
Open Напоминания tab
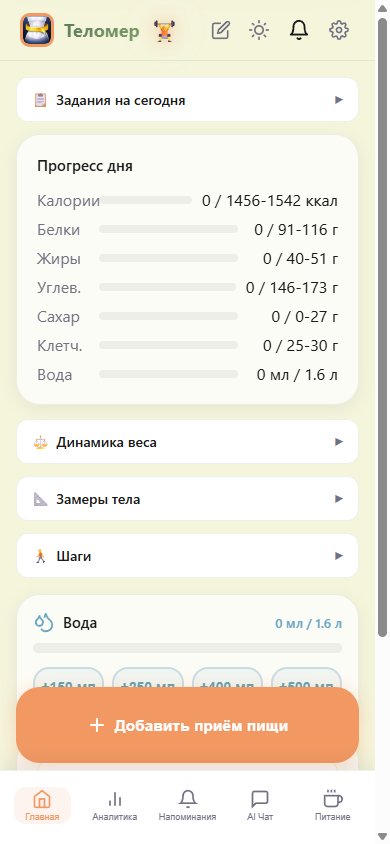(187, 805)
